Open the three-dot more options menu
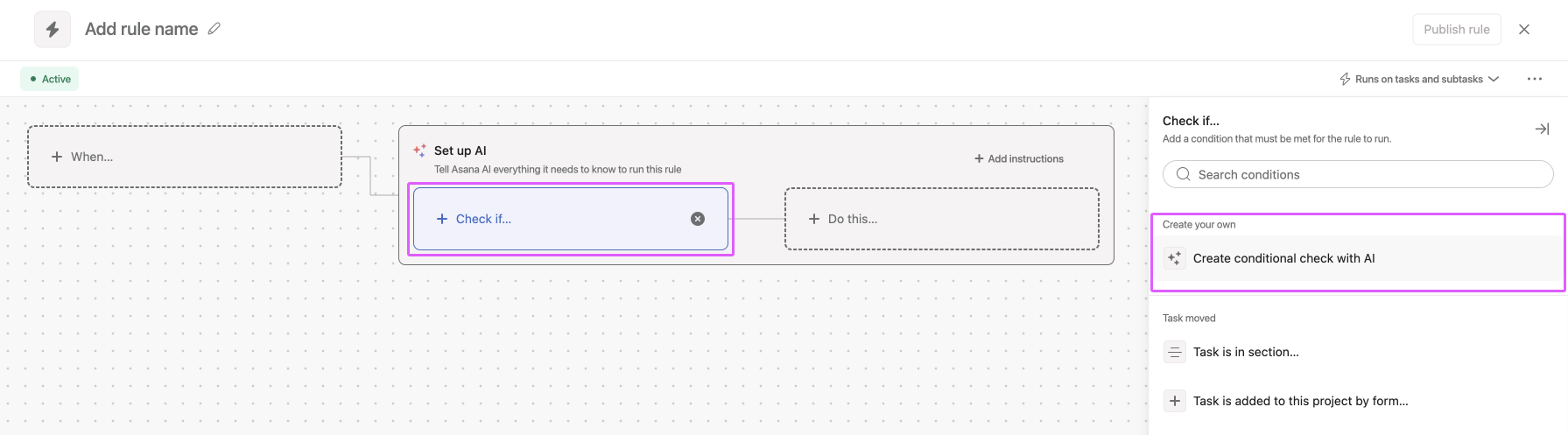This screenshot has height=435, width=1568. pos(1535,79)
